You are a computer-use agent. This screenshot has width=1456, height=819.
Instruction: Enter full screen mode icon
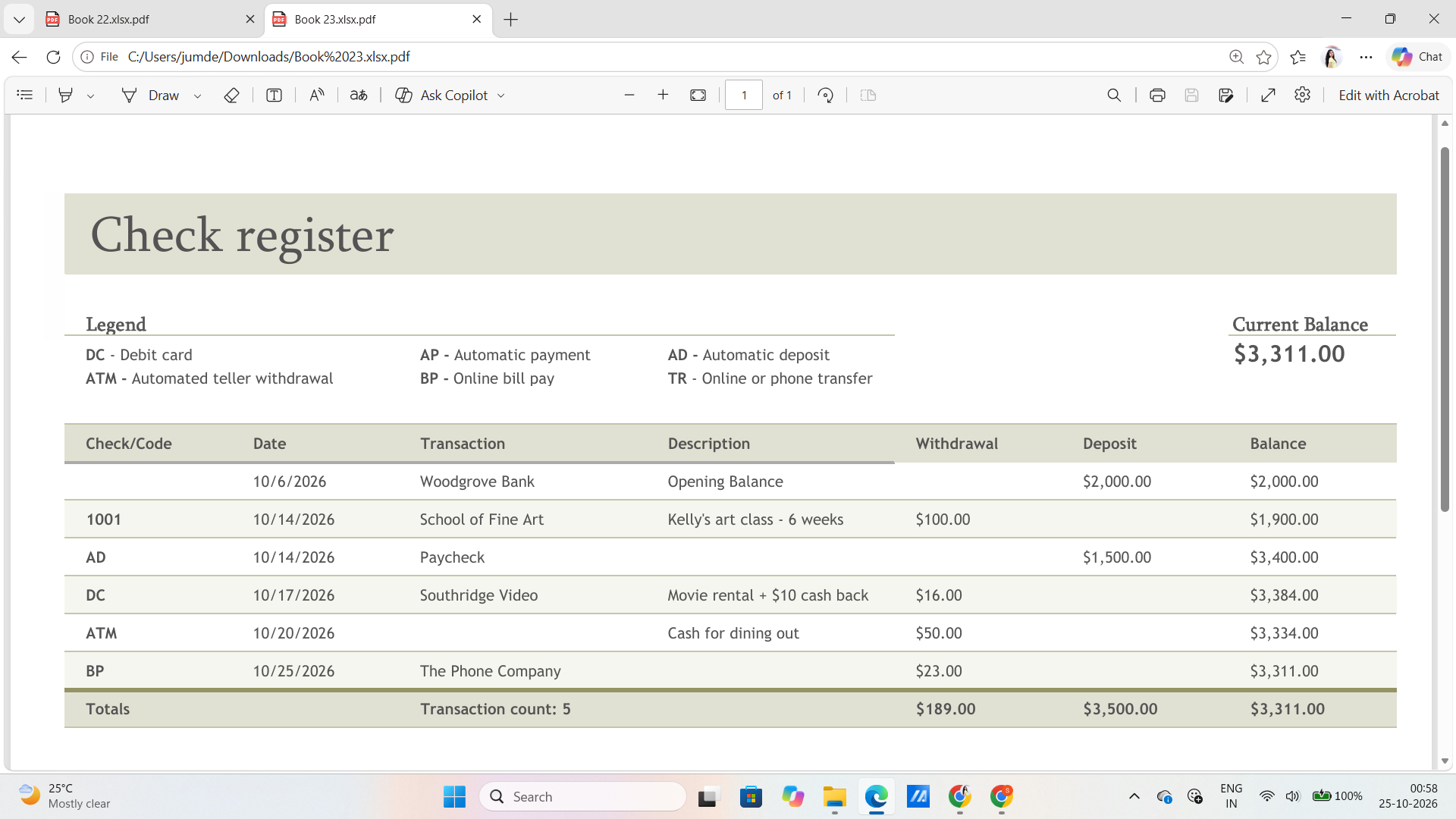coord(1268,95)
